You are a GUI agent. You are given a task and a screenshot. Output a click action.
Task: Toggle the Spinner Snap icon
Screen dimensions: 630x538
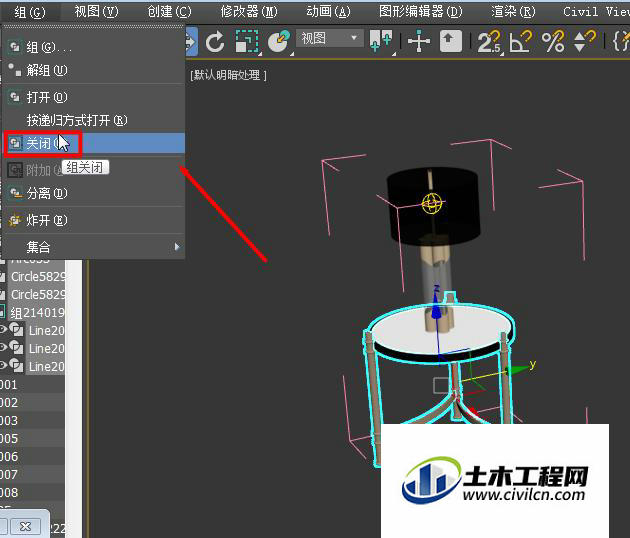pos(584,41)
